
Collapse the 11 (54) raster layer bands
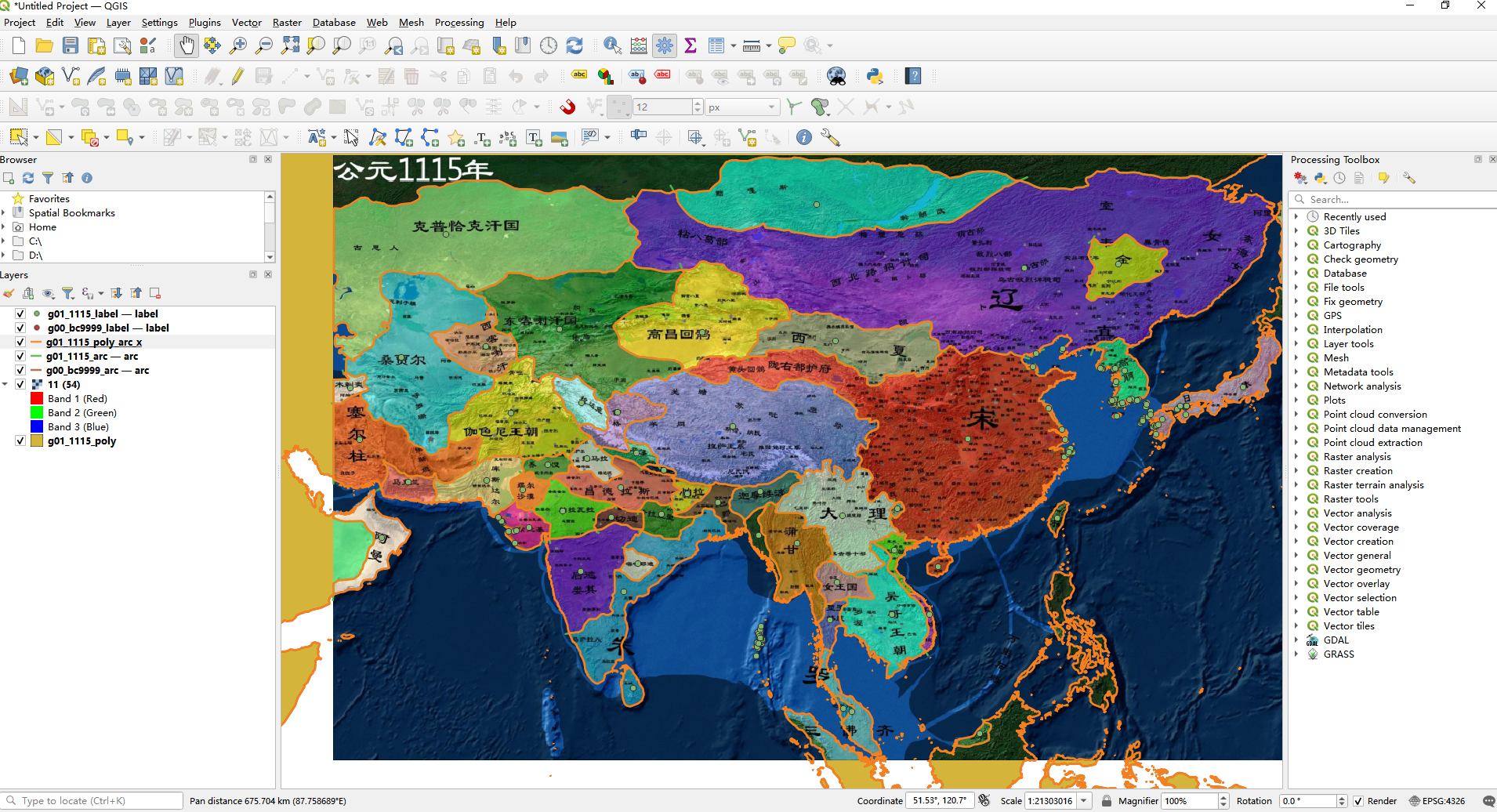6,384
